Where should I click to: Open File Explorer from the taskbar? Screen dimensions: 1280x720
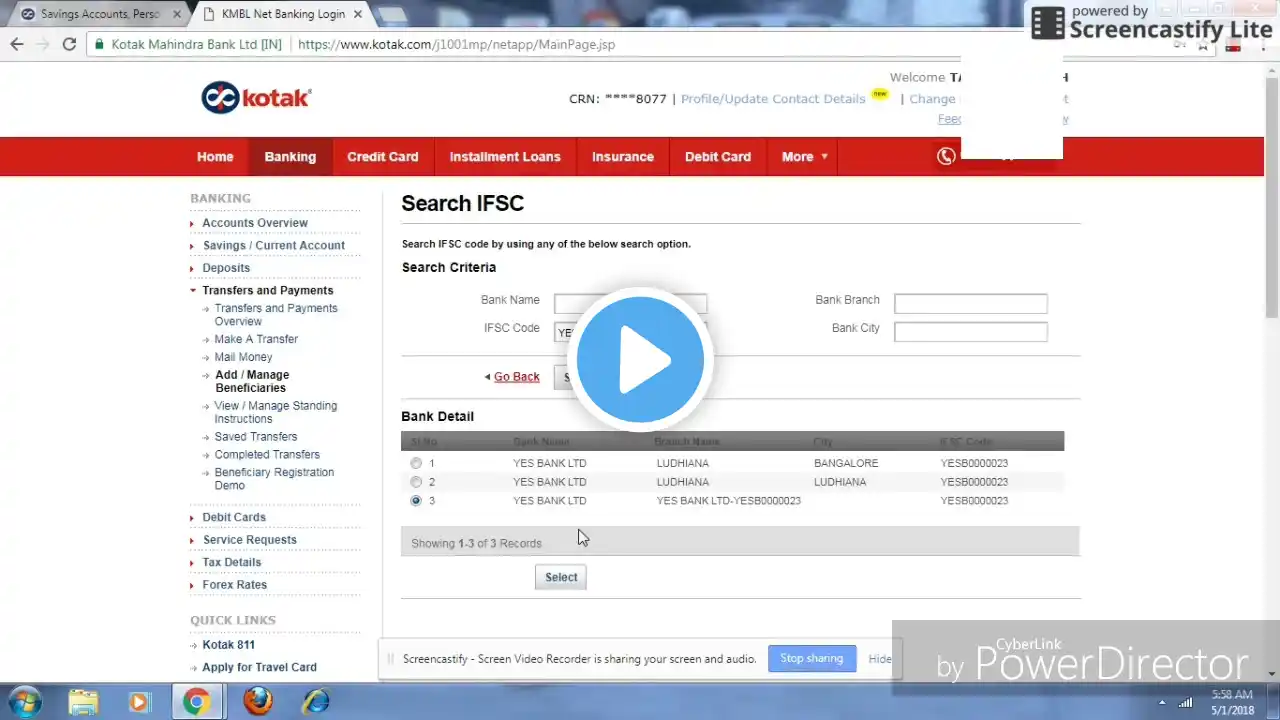pos(84,702)
